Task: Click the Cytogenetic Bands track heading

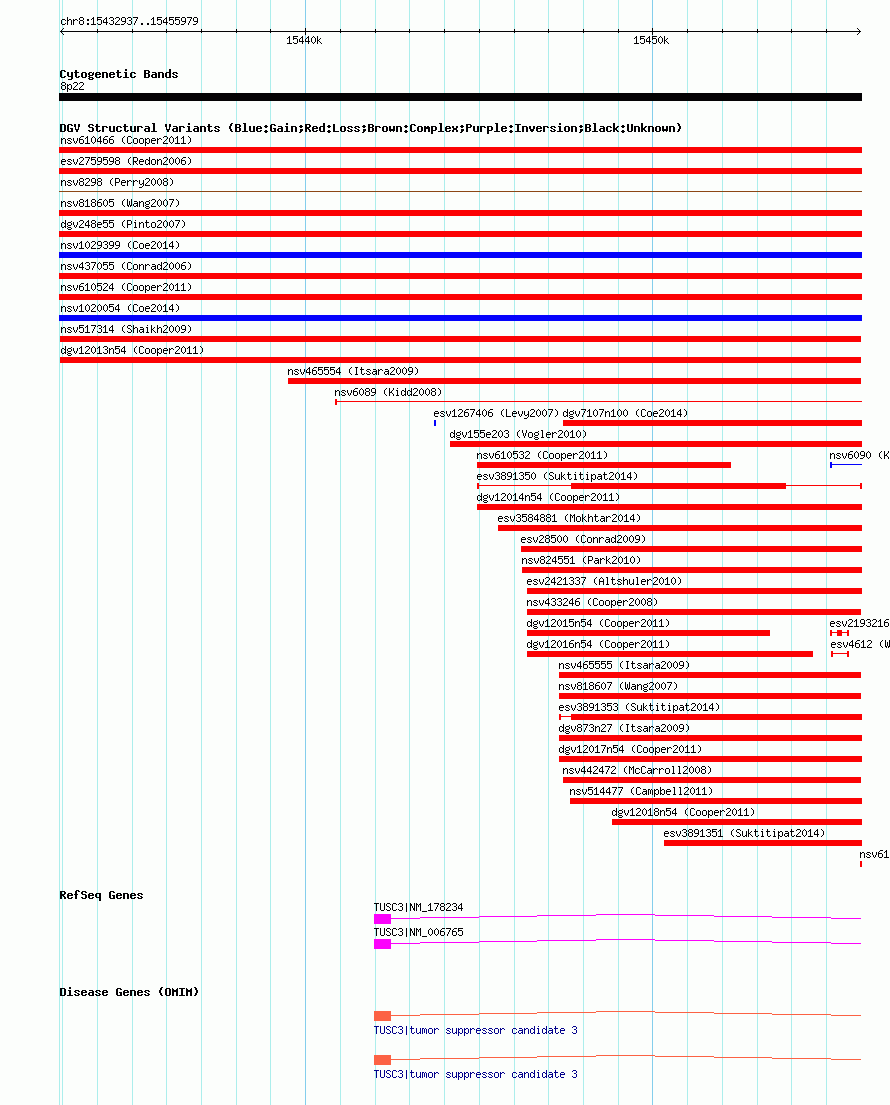Action: coord(119,74)
